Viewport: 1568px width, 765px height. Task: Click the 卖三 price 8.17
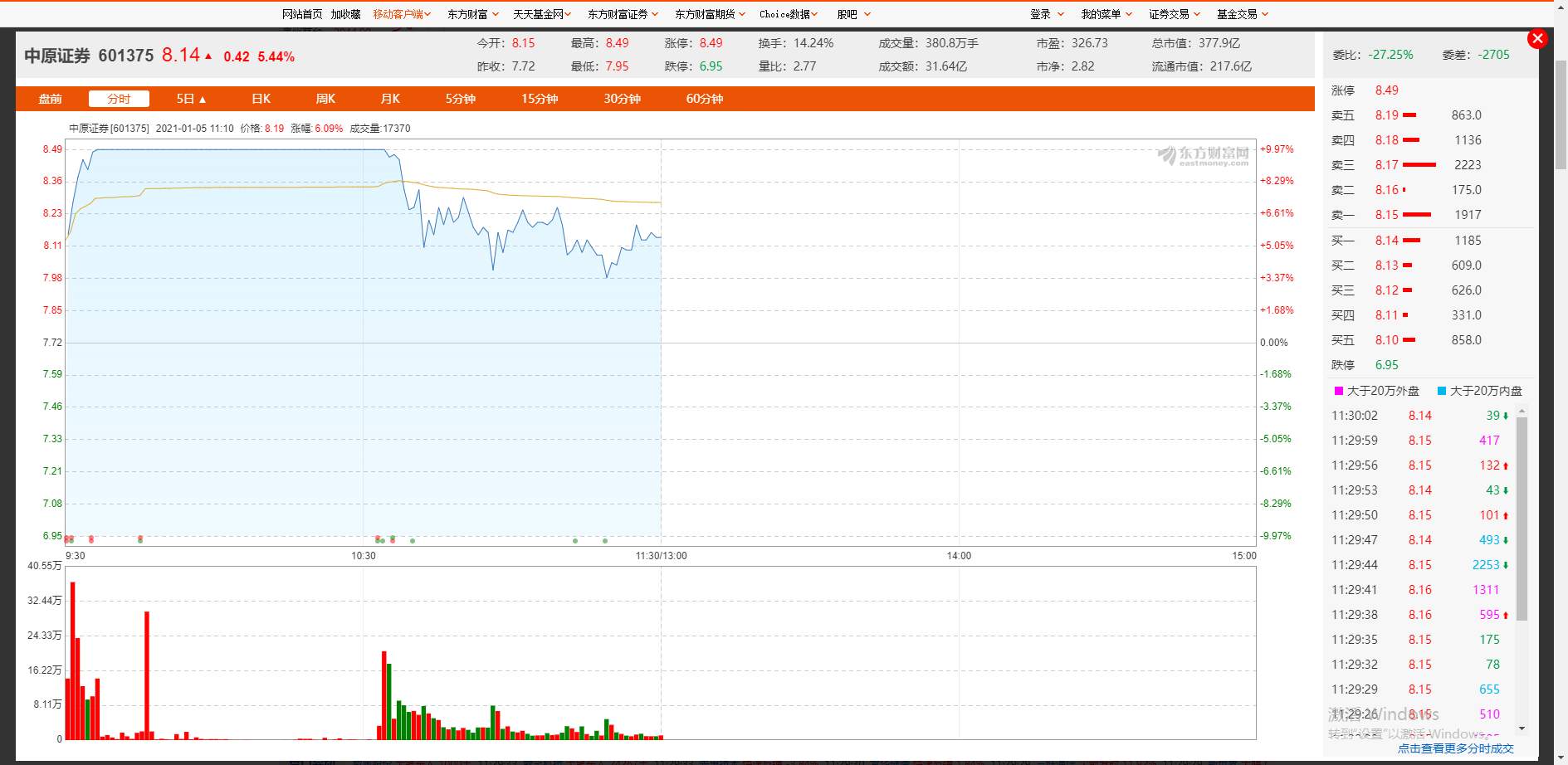(x=1386, y=165)
